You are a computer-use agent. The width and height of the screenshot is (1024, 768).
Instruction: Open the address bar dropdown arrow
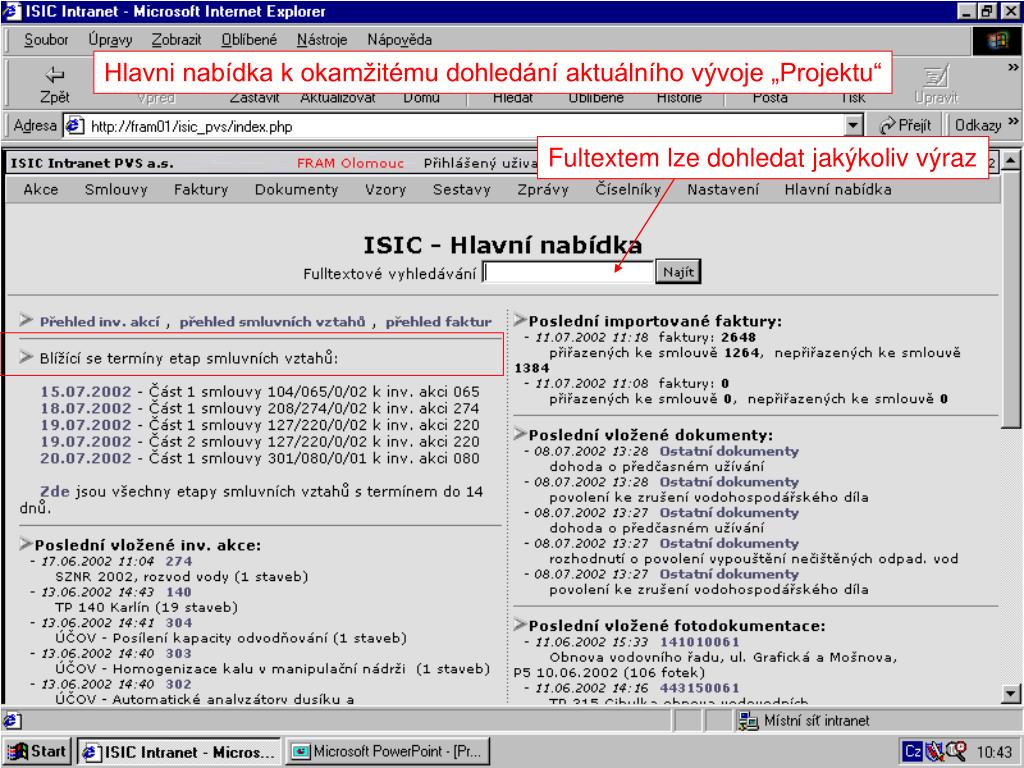point(853,125)
